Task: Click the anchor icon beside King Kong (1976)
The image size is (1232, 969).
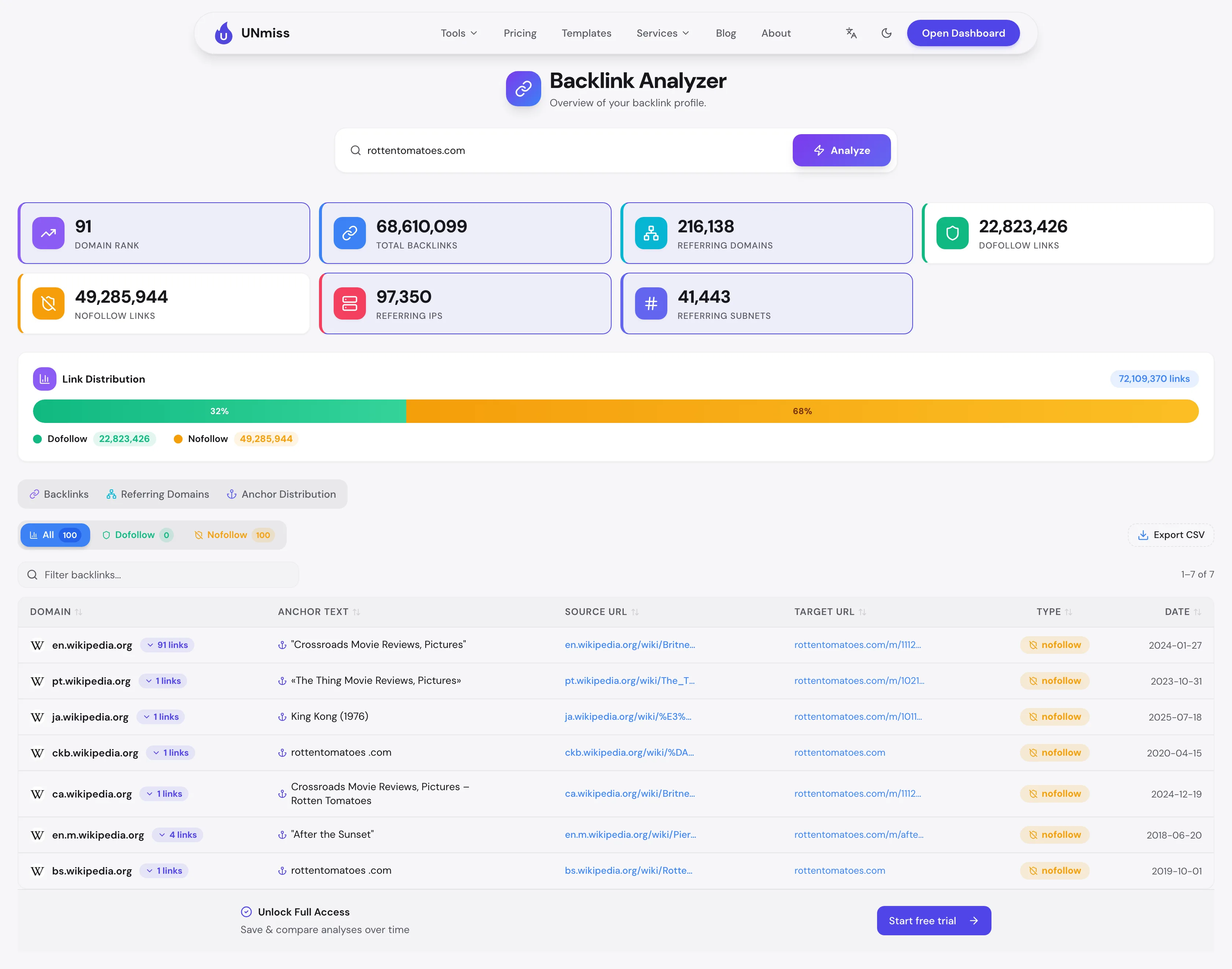Action: 282,717
